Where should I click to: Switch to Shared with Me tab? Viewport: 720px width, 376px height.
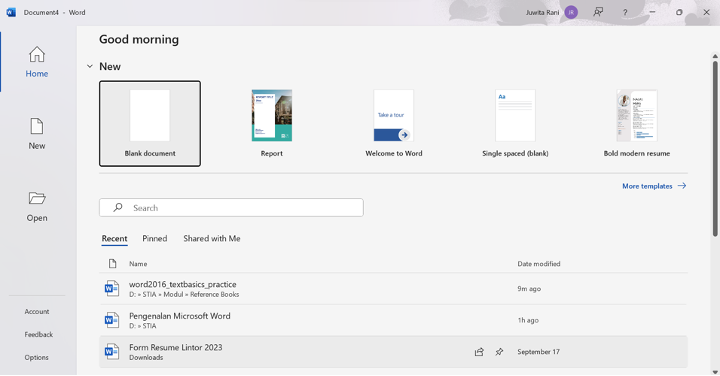tap(212, 239)
